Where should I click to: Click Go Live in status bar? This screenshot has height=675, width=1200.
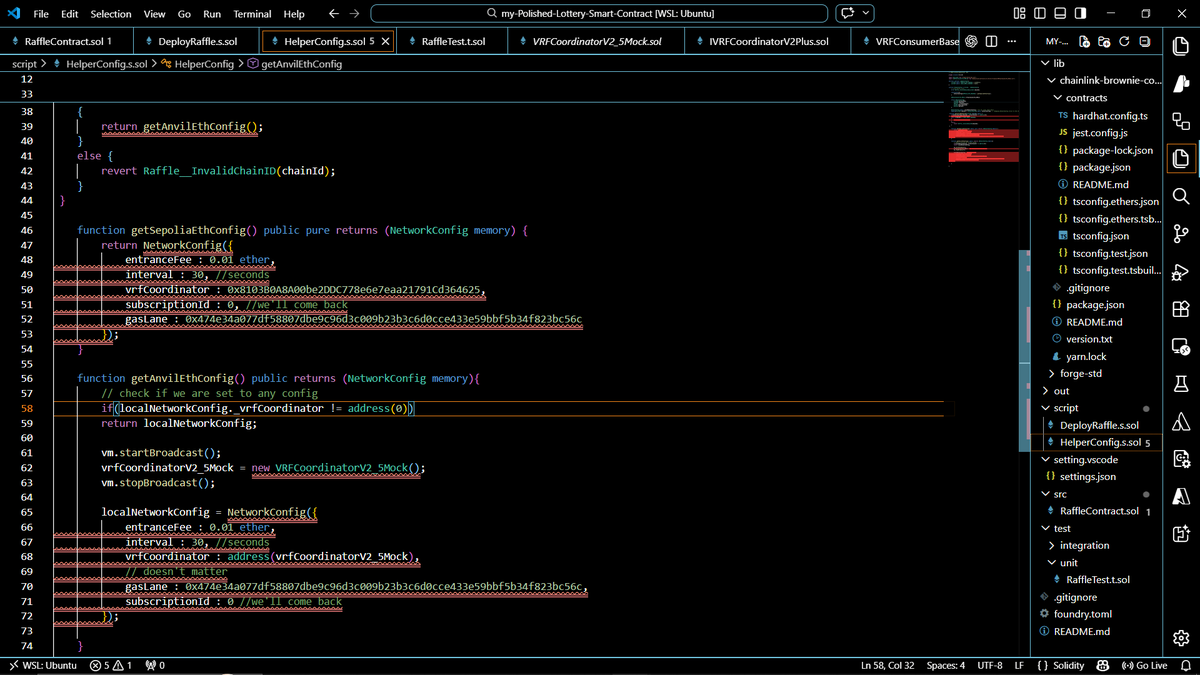coord(1144,665)
